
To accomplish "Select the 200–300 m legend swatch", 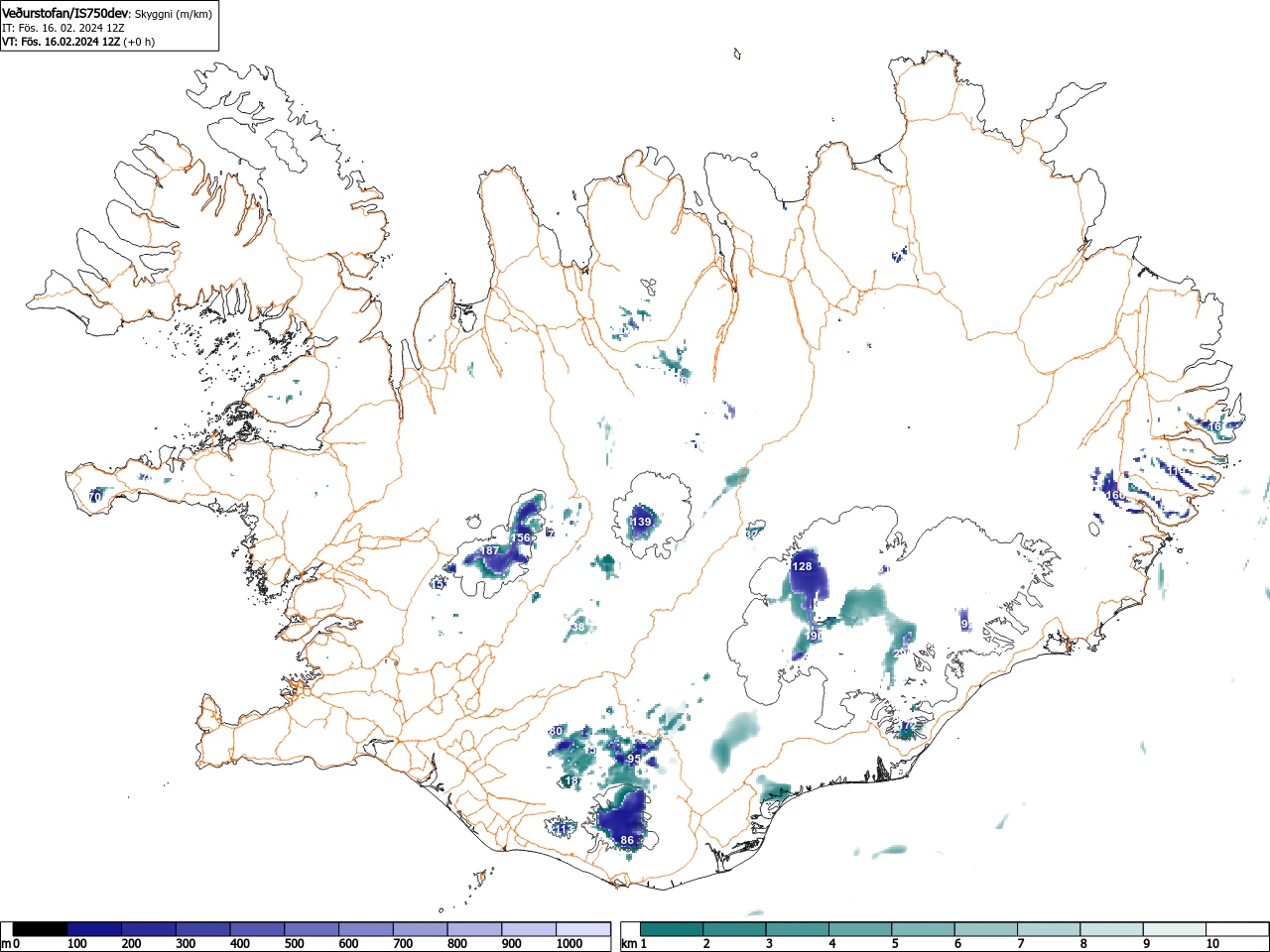I will coord(149,929).
